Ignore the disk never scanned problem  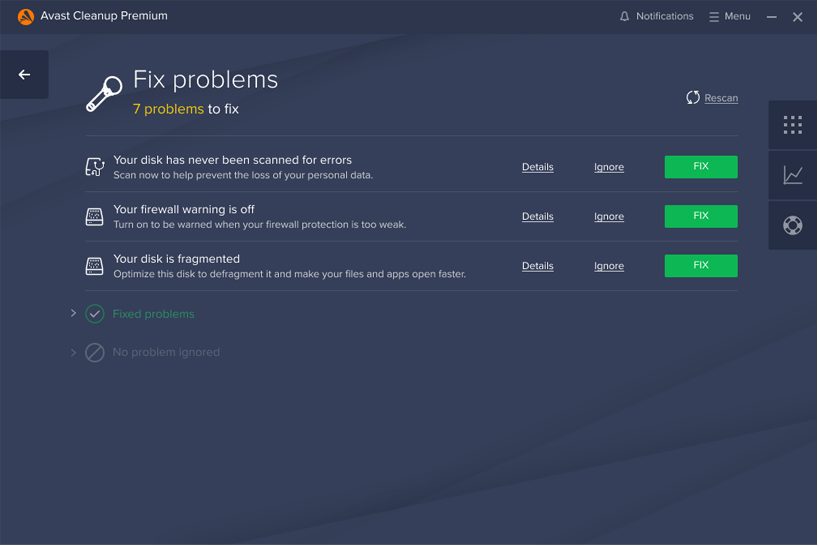coord(609,167)
